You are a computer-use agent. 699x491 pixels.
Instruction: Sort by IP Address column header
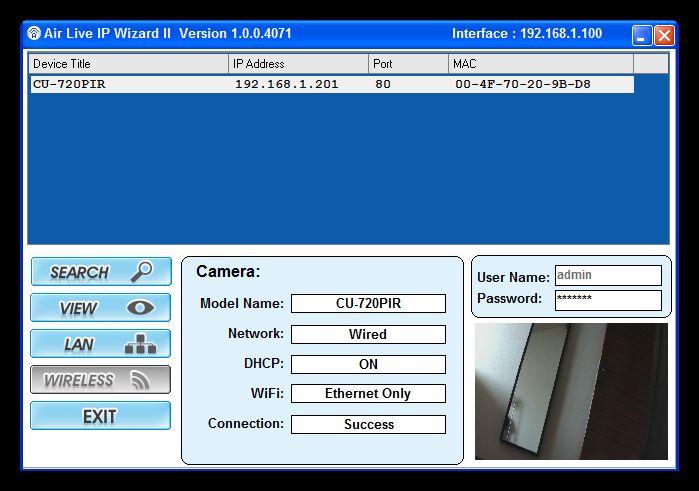tap(298, 64)
